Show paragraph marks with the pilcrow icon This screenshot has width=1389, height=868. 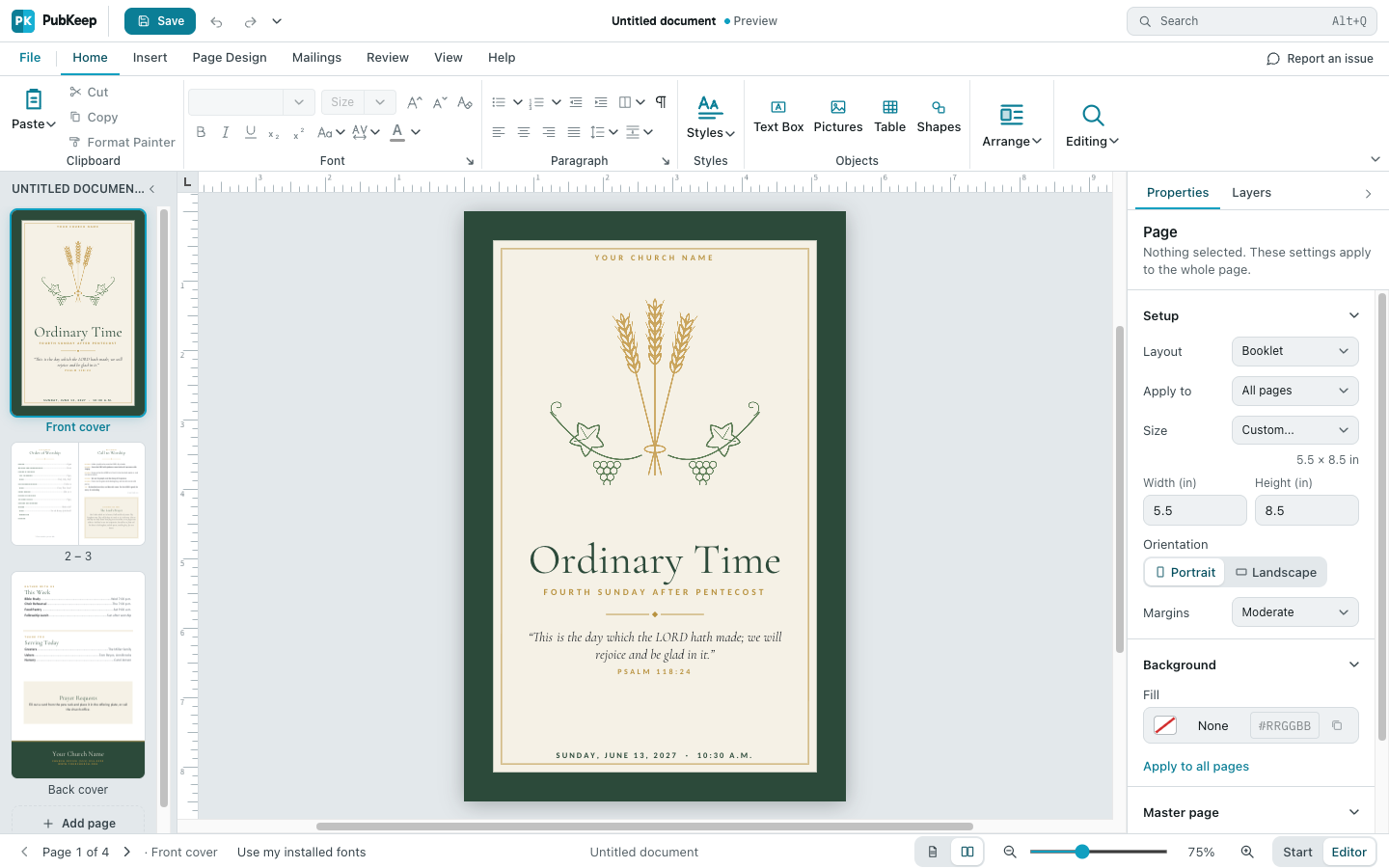tap(661, 101)
